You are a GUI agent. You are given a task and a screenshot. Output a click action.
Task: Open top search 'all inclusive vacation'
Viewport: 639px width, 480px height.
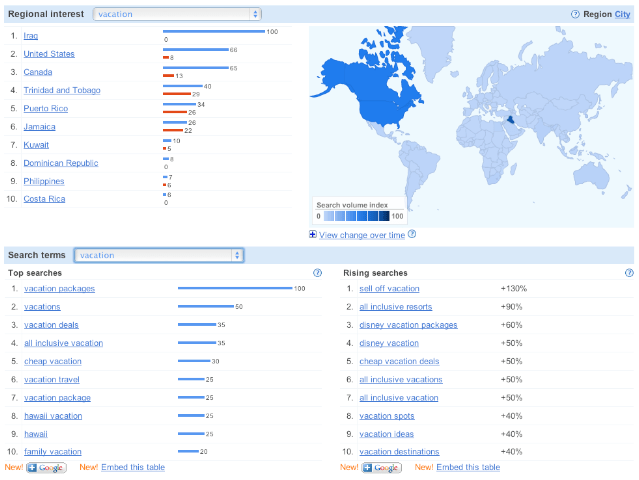coord(64,343)
